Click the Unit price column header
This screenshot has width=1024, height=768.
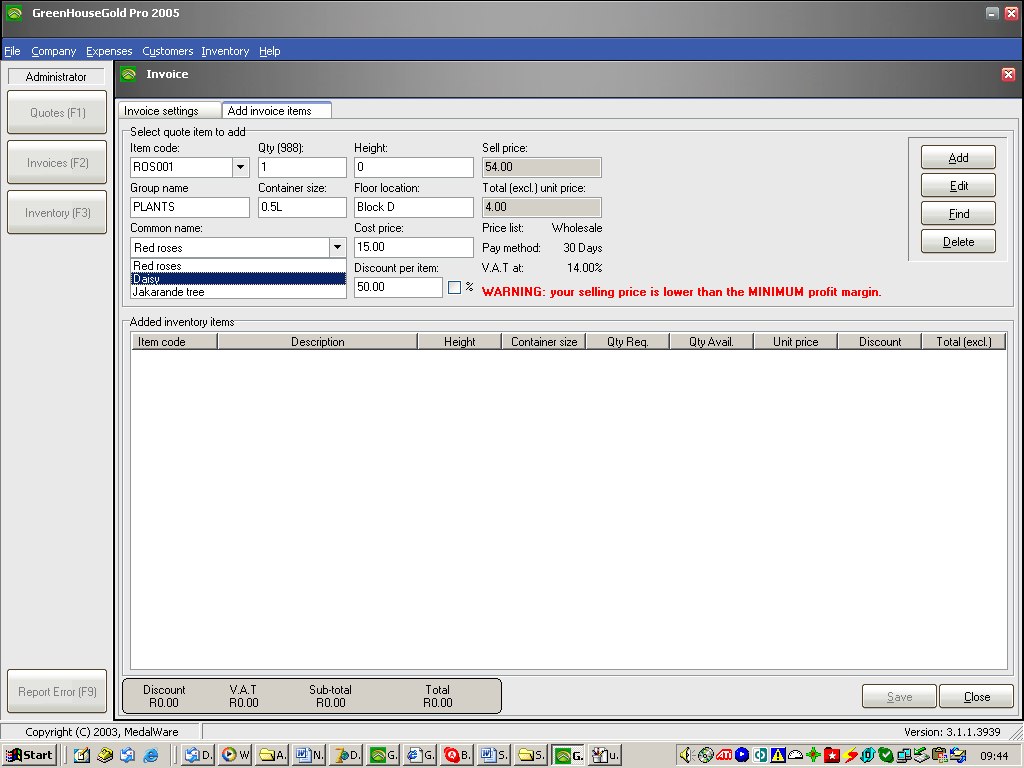[x=795, y=342]
